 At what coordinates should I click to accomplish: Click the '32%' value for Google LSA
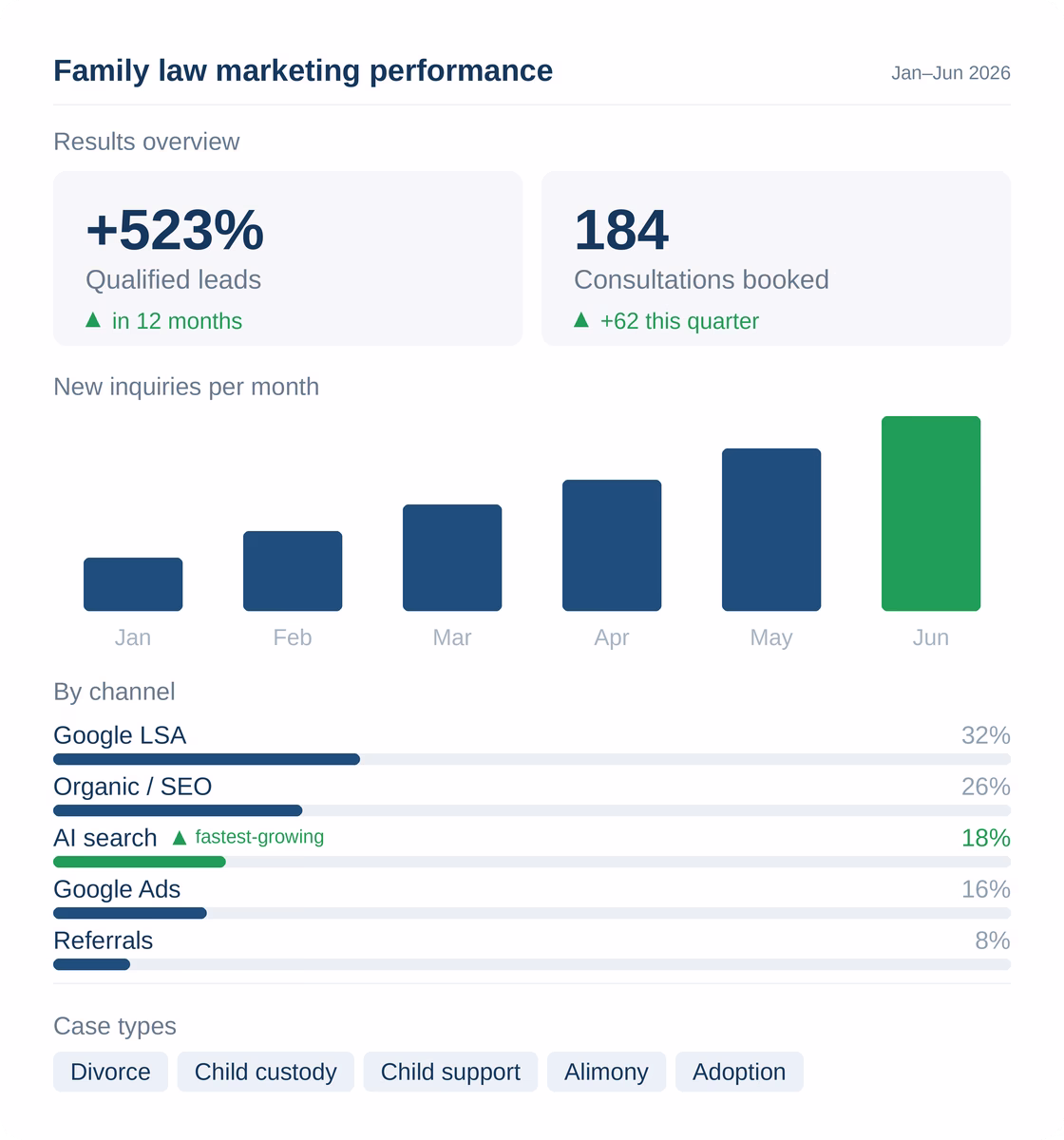pyautogui.click(x=986, y=735)
